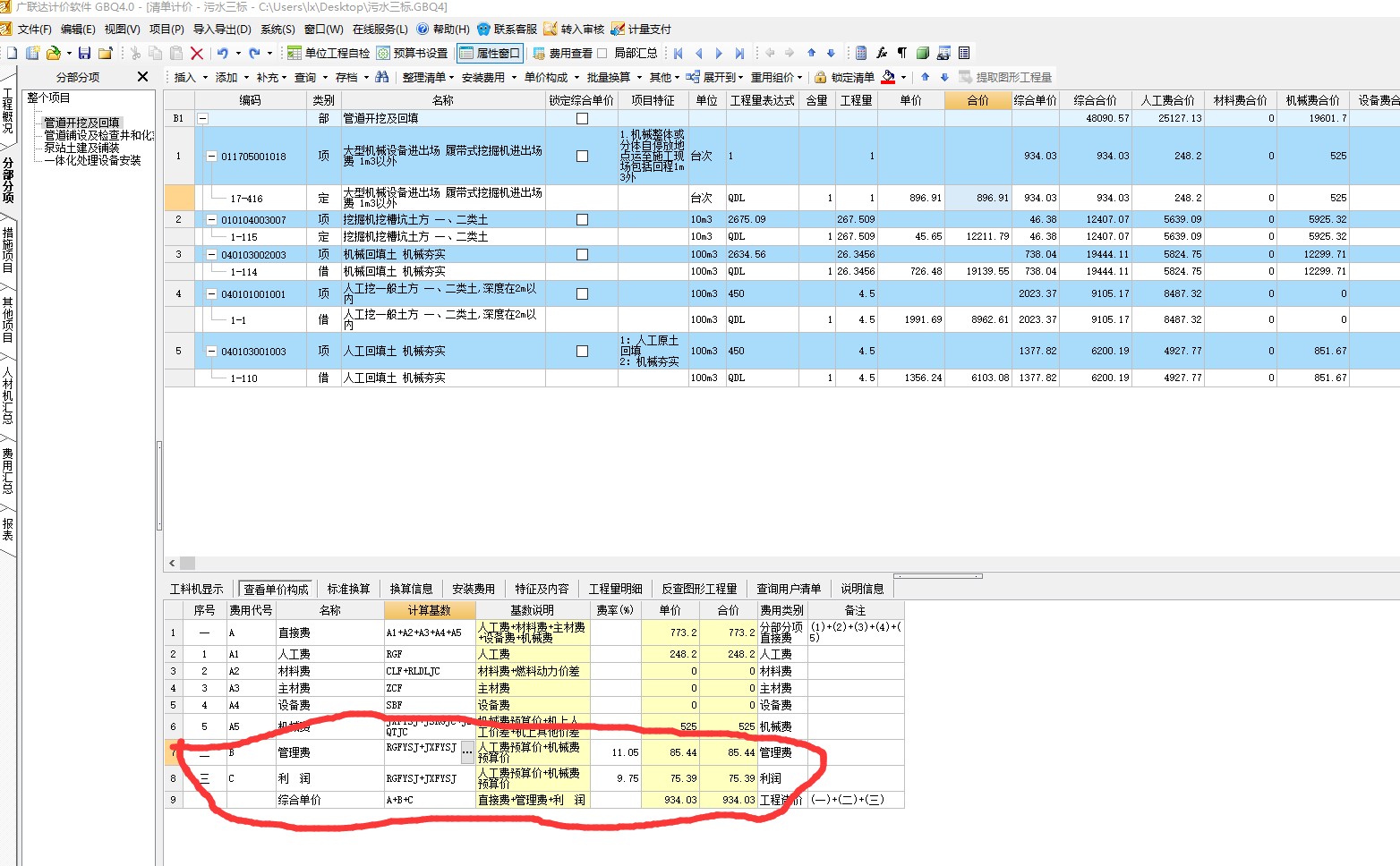The height and width of the screenshot is (866, 1400).
Task: Click the Redo arrow icon
Action: pyautogui.click(x=254, y=54)
